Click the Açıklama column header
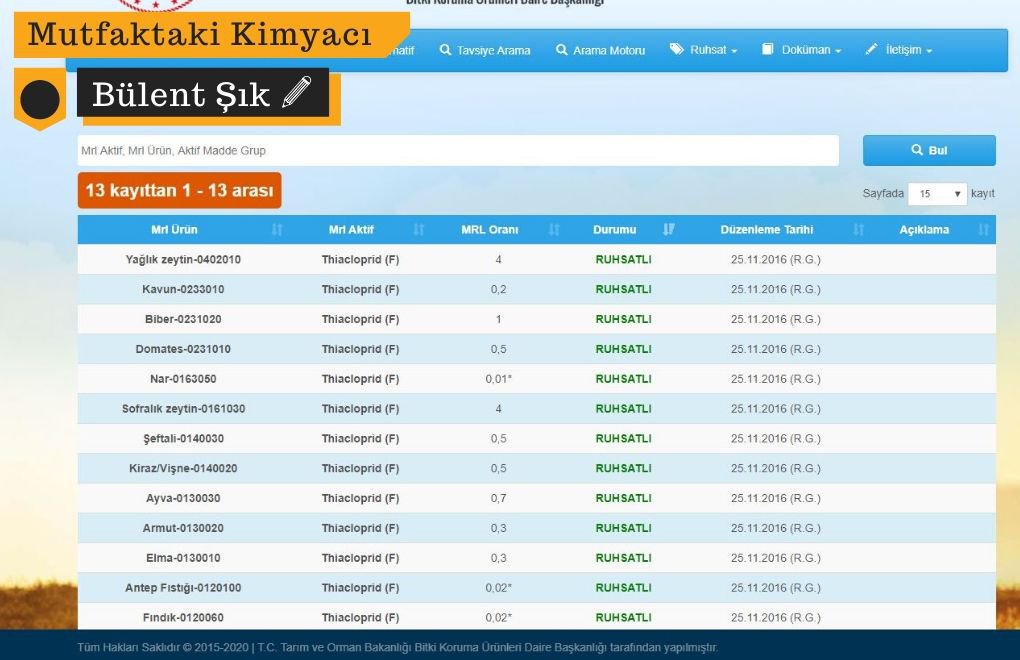 click(x=924, y=230)
